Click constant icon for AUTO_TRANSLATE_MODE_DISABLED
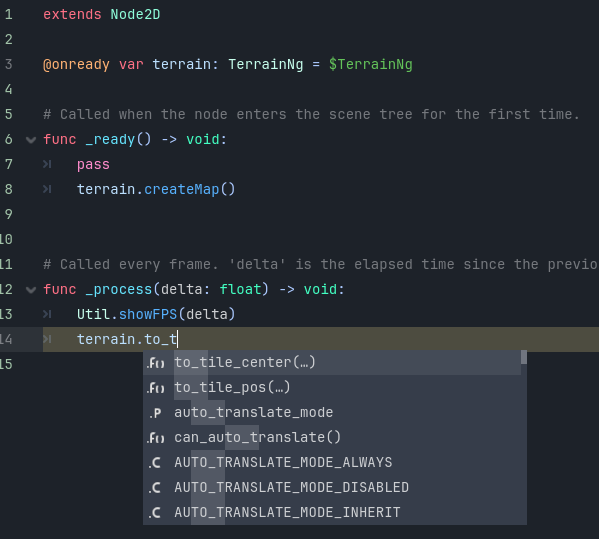This screenshot has width=599, height=539. coord(155,488)
